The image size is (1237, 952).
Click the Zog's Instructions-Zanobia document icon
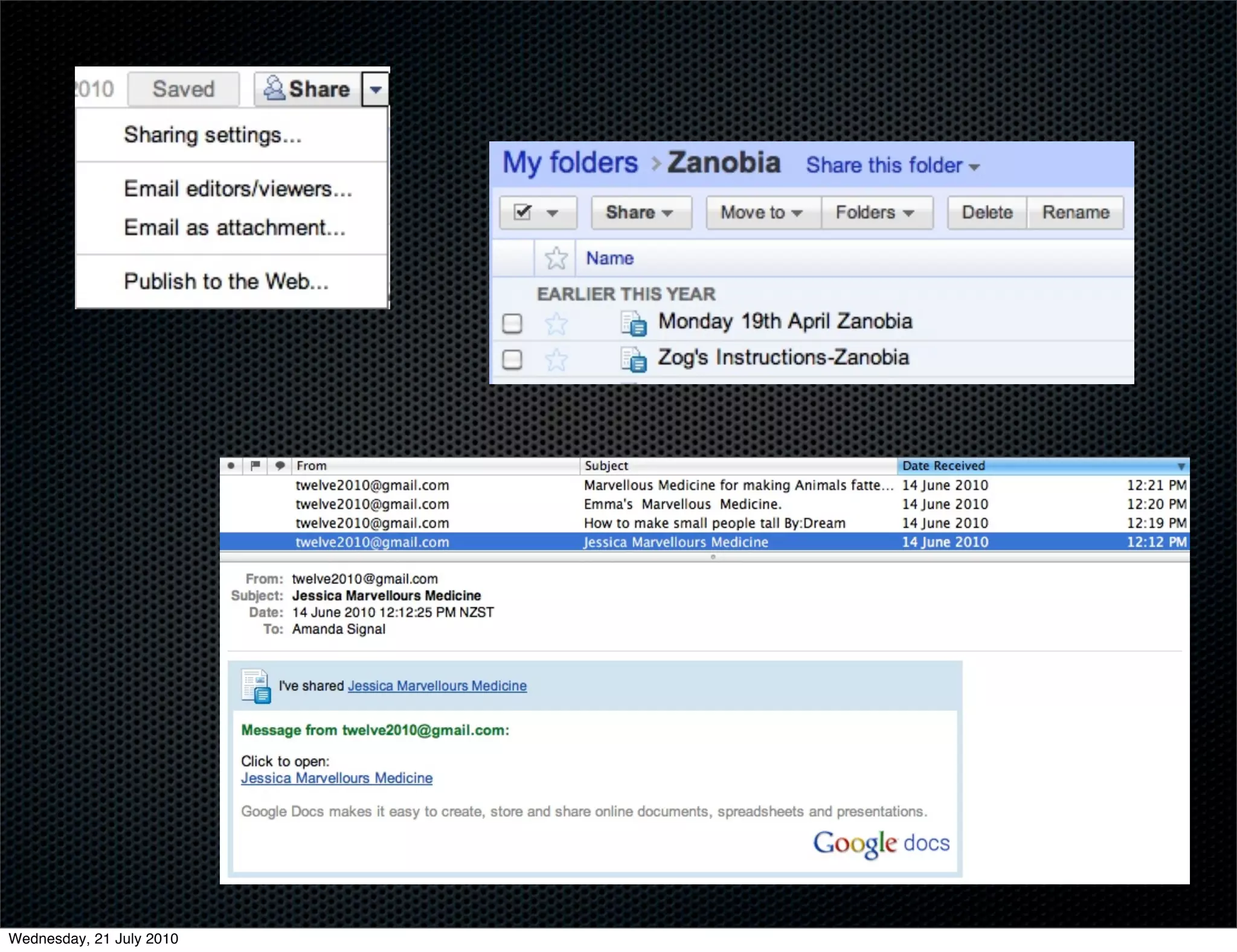pos(634,359)
